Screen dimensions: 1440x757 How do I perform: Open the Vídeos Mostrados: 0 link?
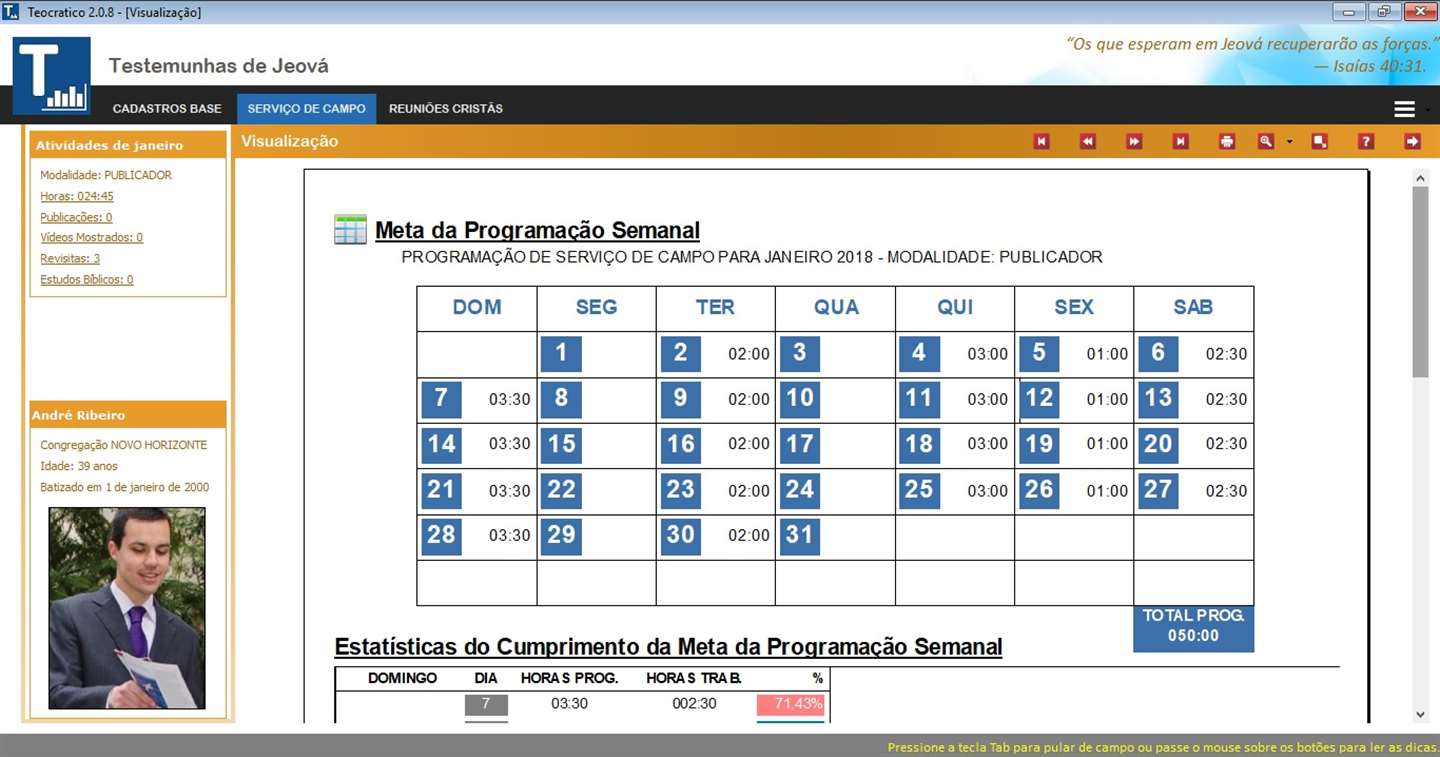(x=91, y=238)
